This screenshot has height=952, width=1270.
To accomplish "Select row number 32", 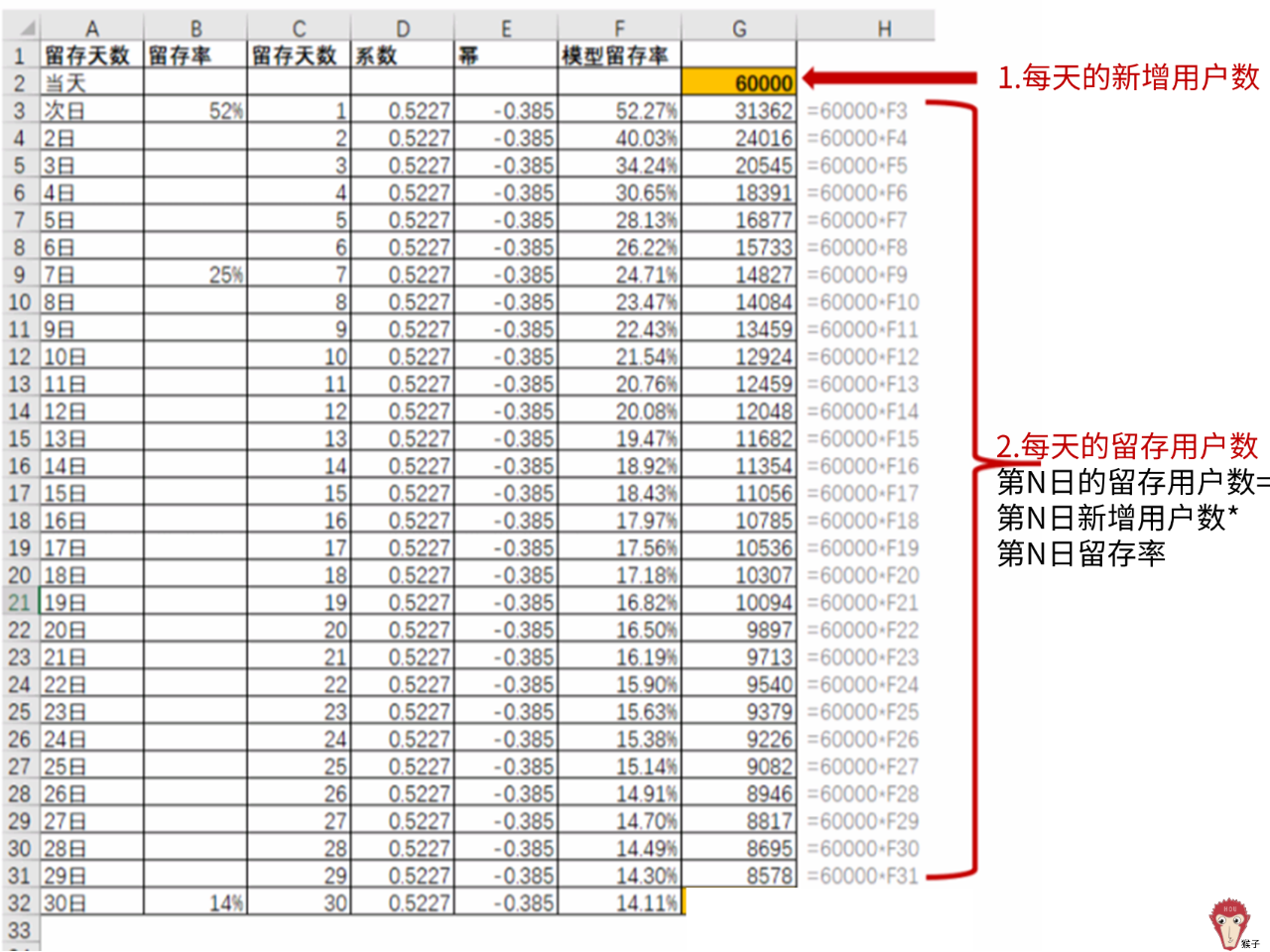I will click(x=20, y=903).
